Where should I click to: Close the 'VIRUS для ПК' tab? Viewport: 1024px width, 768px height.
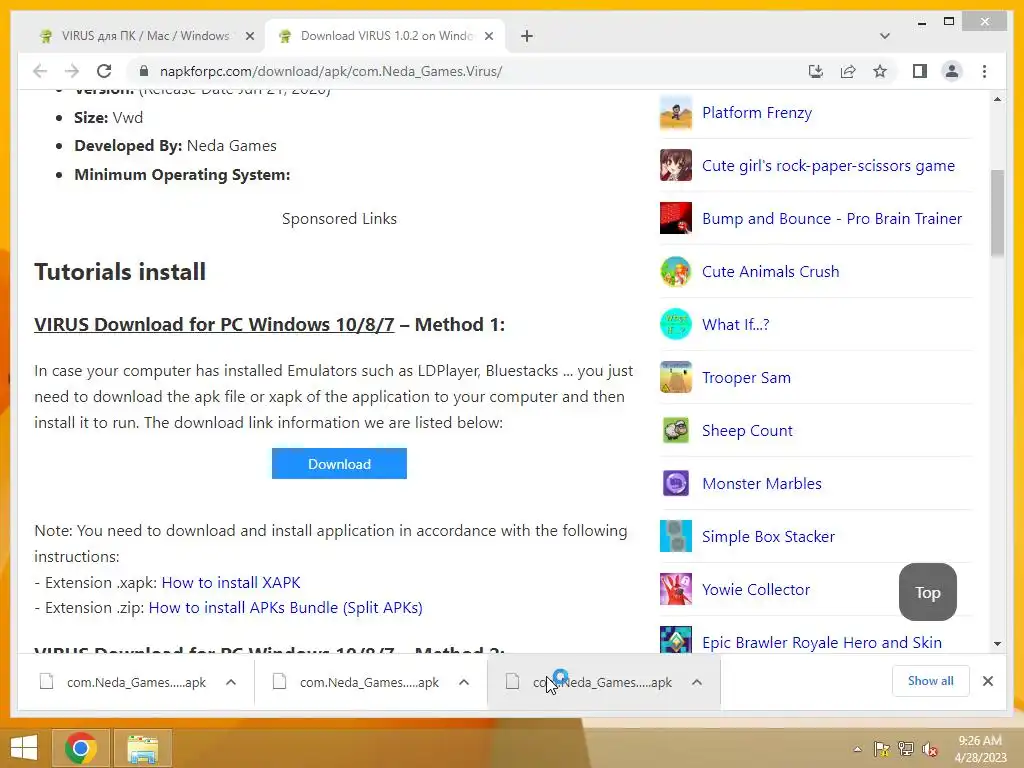[x=249, y=37]
